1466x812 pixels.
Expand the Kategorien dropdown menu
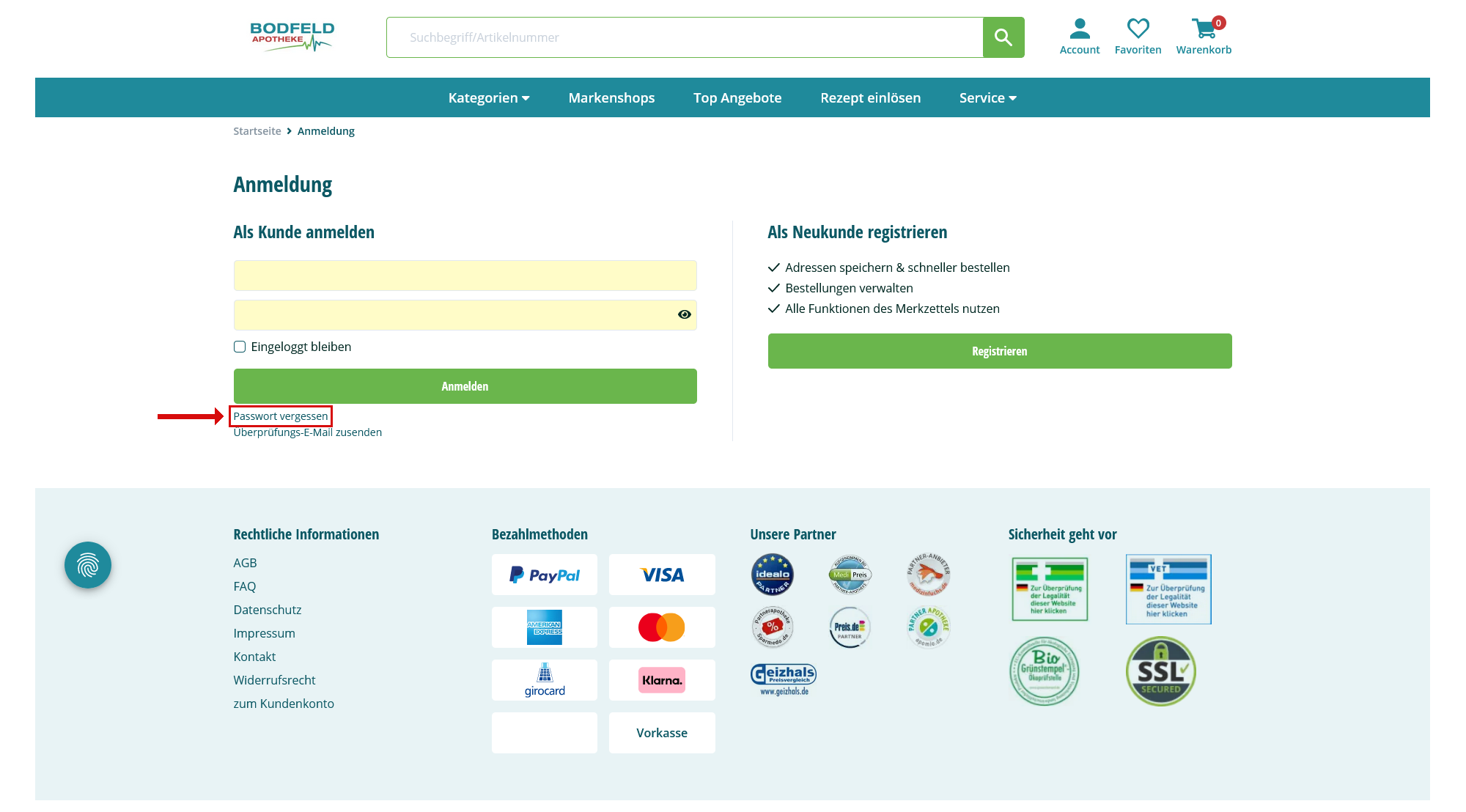(x=488, y=97)
